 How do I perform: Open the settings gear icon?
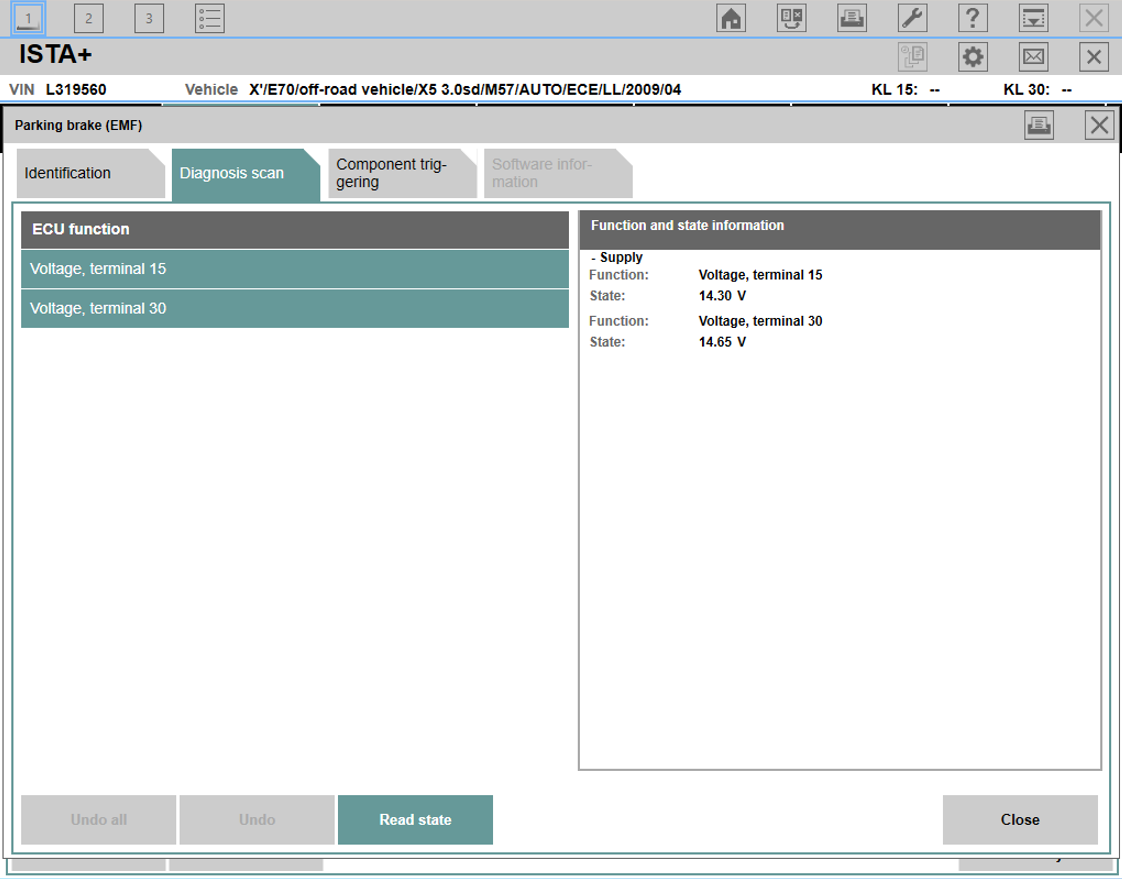pyautogui.click(x=972, y=57)
